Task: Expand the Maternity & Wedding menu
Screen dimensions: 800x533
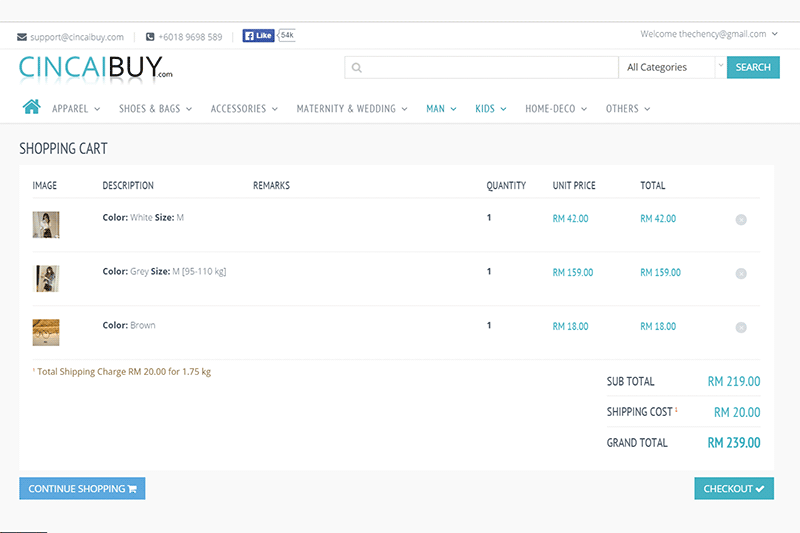Action: (352, 109)
